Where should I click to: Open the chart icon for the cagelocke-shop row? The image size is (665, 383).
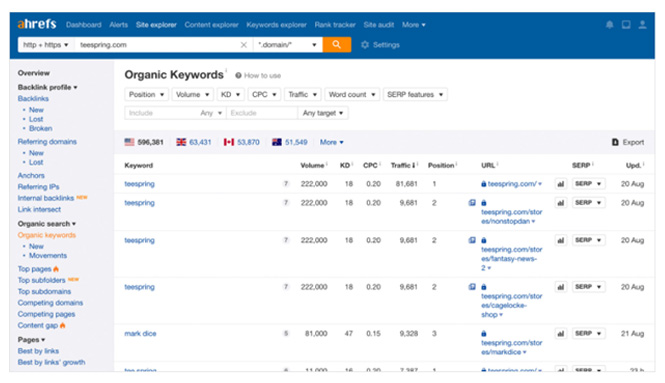point(561,287)
